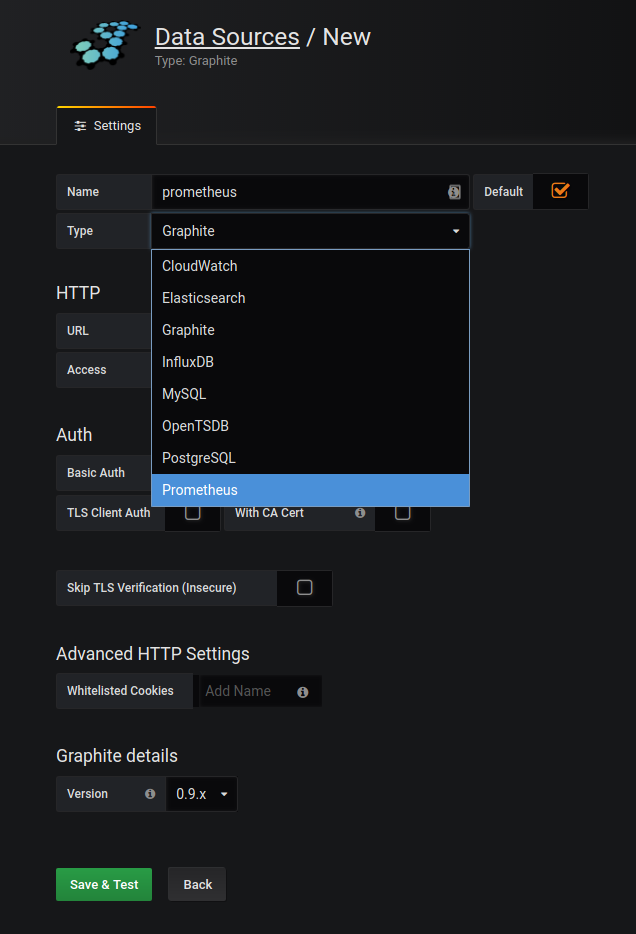The height and width of the screenshot is (934, 636).
Task: Click the info icon beside Whitelisted Cookies input
Action: (x=303, y=692)
